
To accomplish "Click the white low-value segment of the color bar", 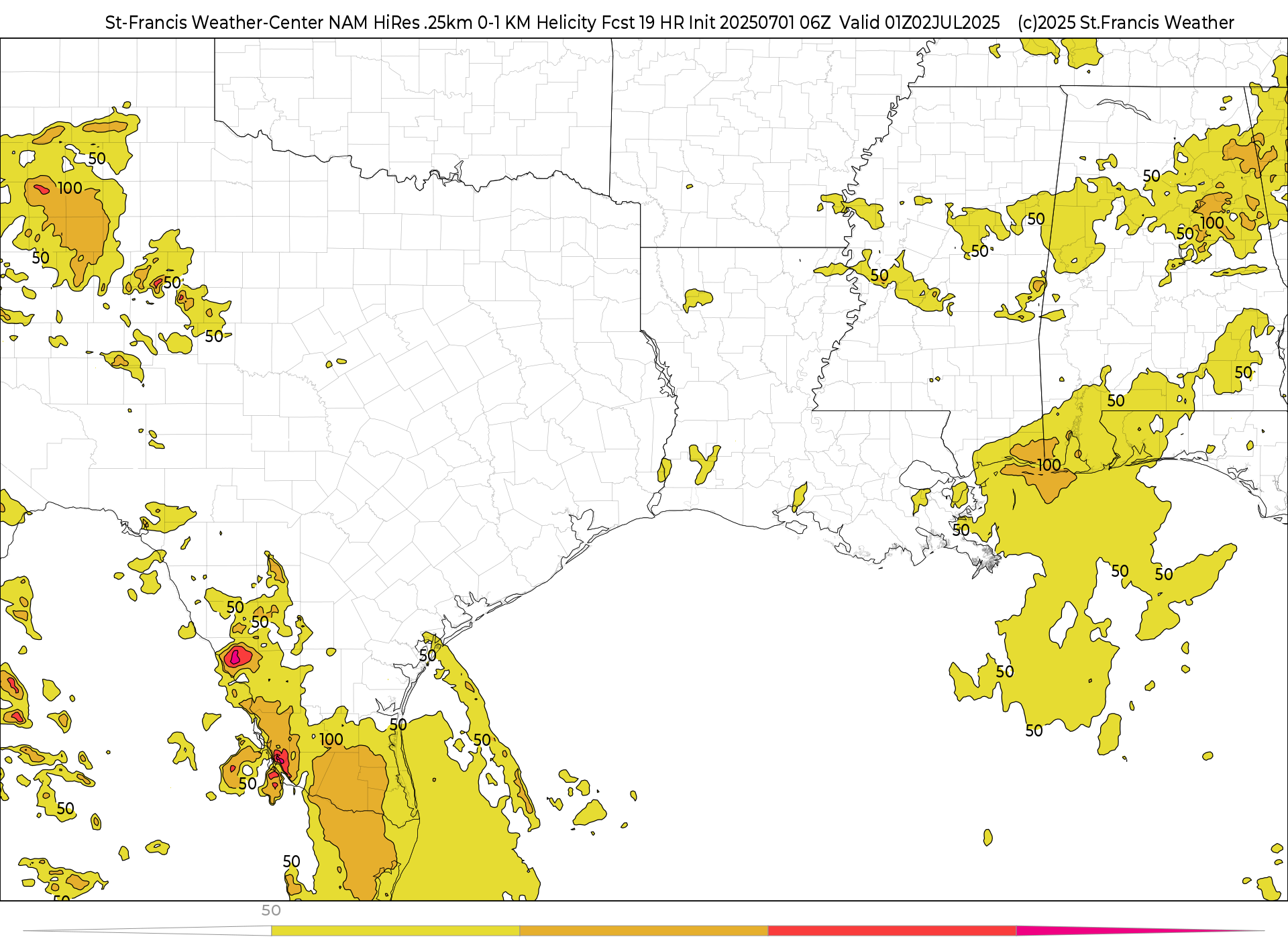I will pyautogui.click(x=148, y=931).
